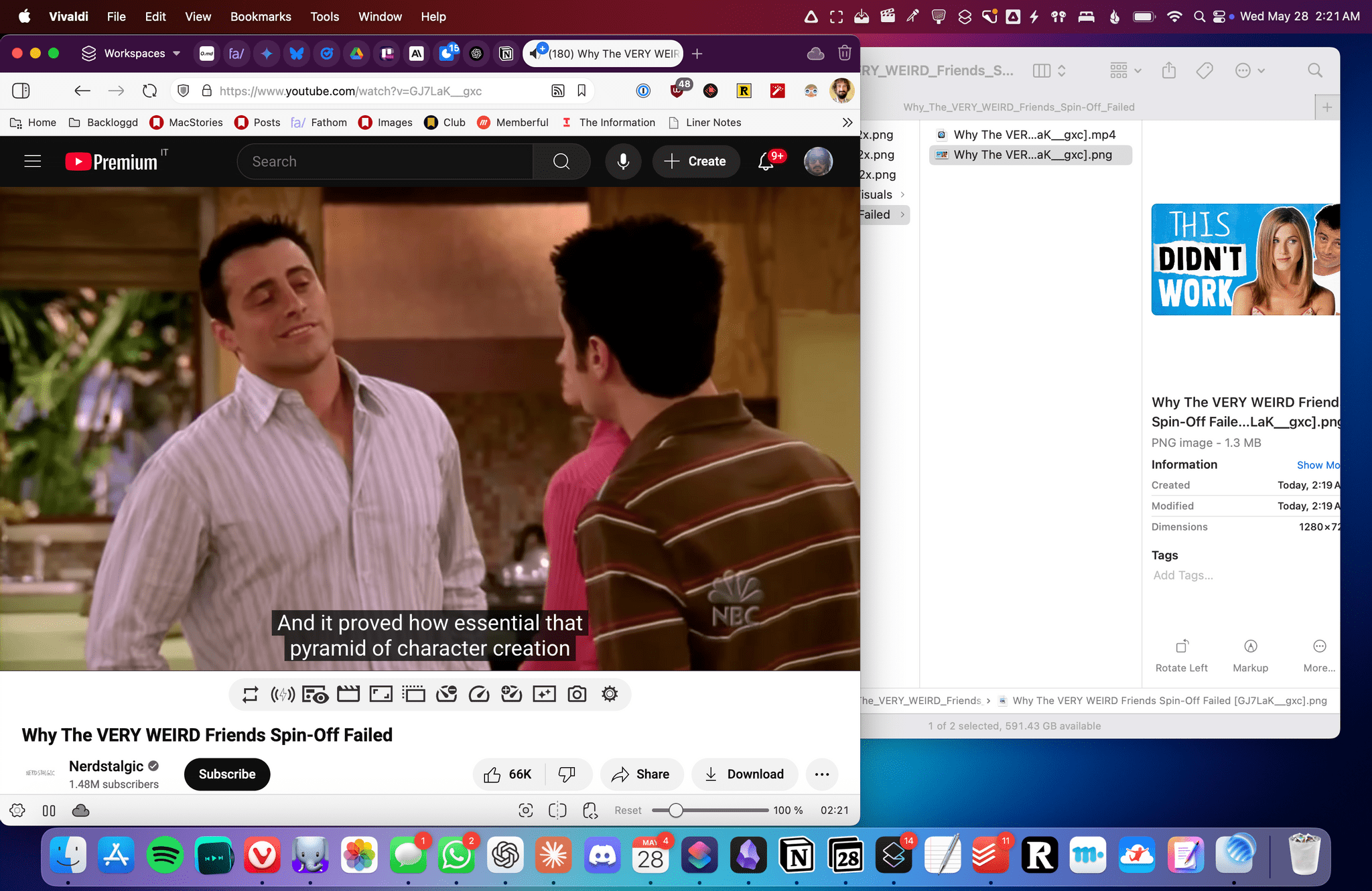This screenshot has height=891, width=1372.
Task: Open the Nerdstalgic channel name link
Action: click(x=107, y=766)
